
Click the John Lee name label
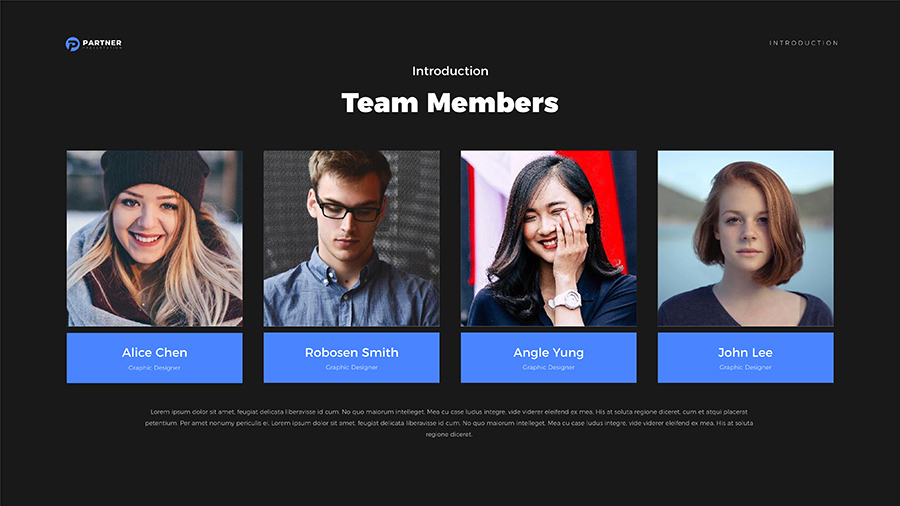[745, 352]
